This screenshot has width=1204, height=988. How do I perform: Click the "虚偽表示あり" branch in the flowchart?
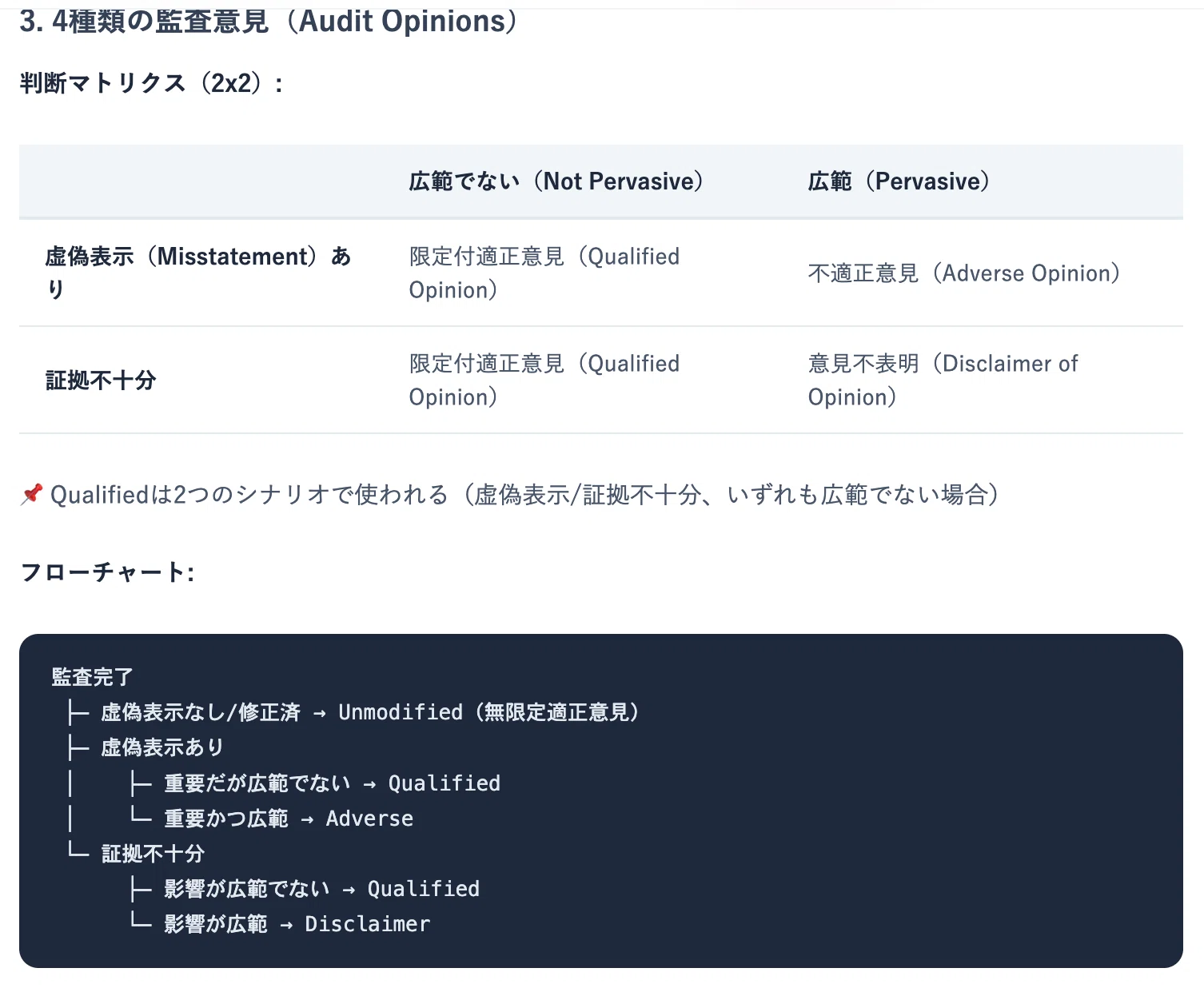(x=162, y=747)
